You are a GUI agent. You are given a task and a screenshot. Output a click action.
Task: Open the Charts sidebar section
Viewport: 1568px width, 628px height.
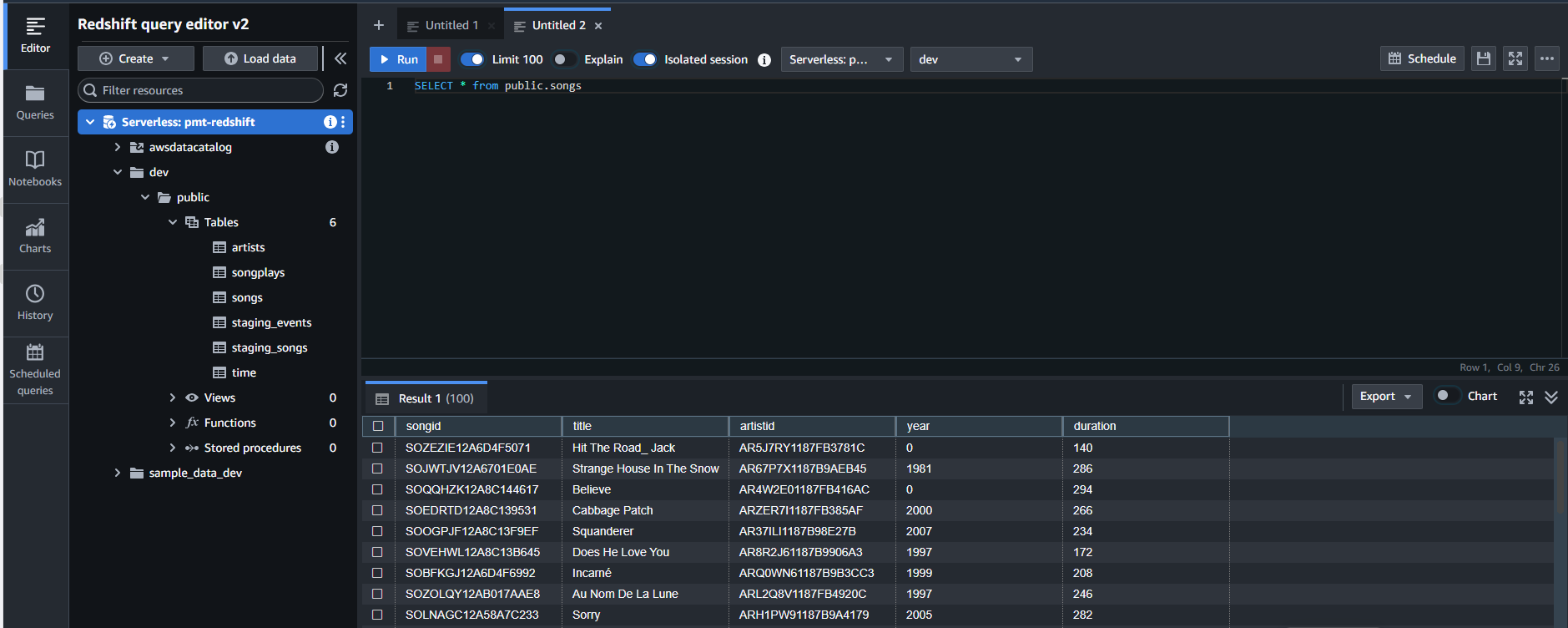click(x=35, y=236)
